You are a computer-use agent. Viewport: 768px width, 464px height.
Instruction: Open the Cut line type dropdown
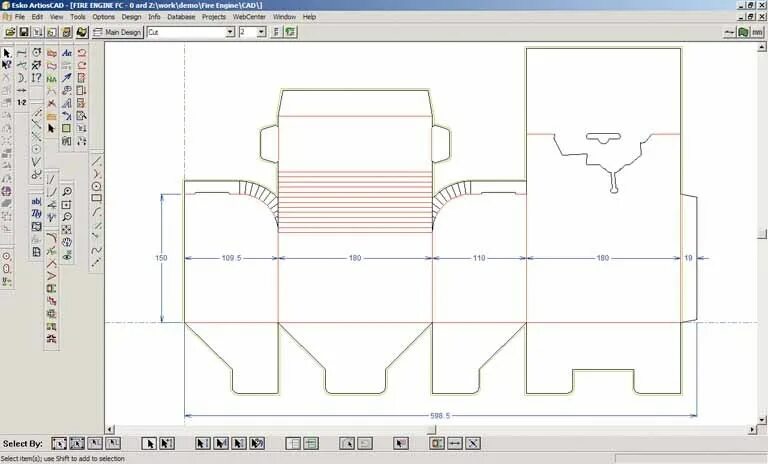[230, 32]
